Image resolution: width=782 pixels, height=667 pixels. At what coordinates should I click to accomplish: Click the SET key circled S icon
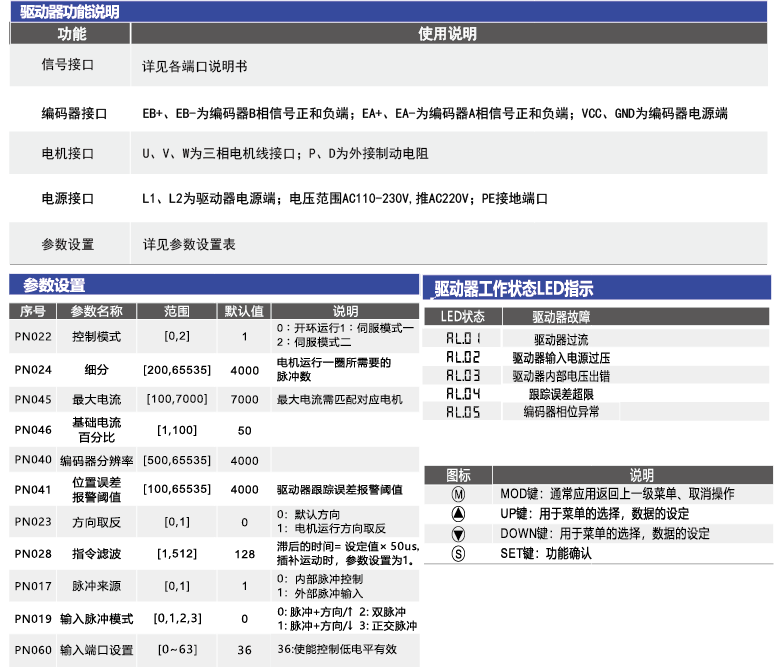(x=458, y=553)
